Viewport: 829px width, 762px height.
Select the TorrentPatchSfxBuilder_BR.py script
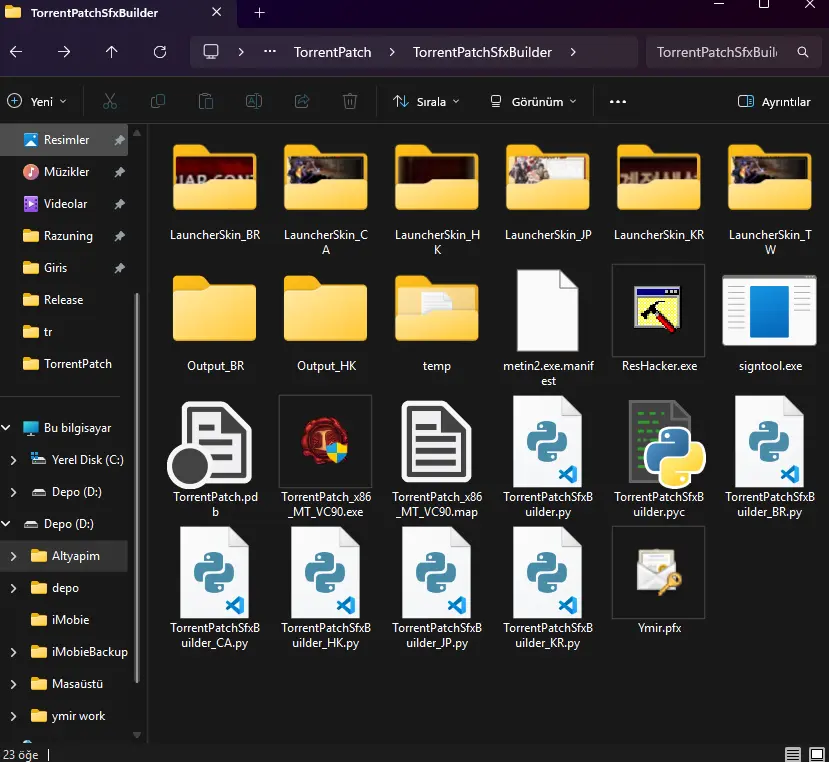(x=769, y=442)
